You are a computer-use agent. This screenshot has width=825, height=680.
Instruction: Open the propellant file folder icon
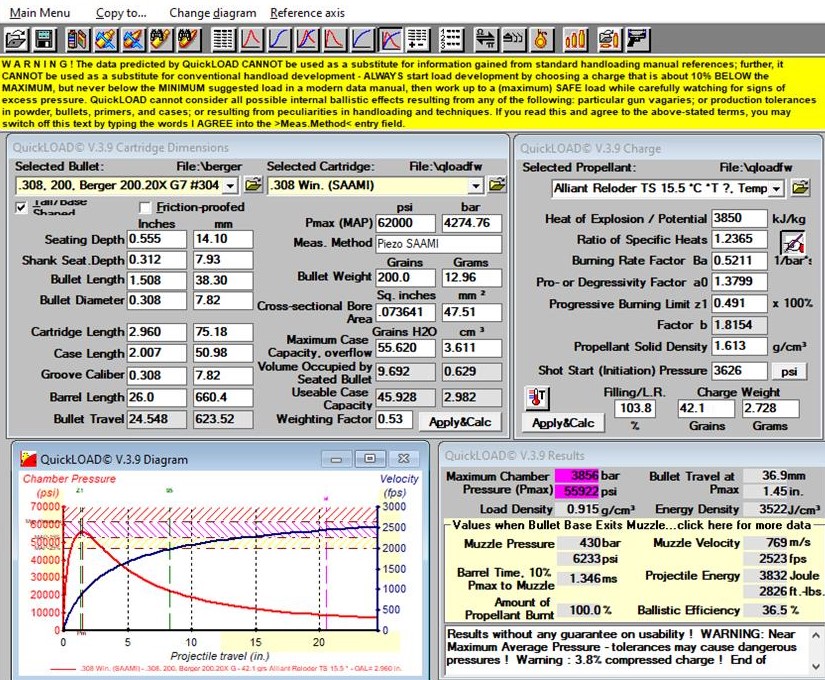801,187
